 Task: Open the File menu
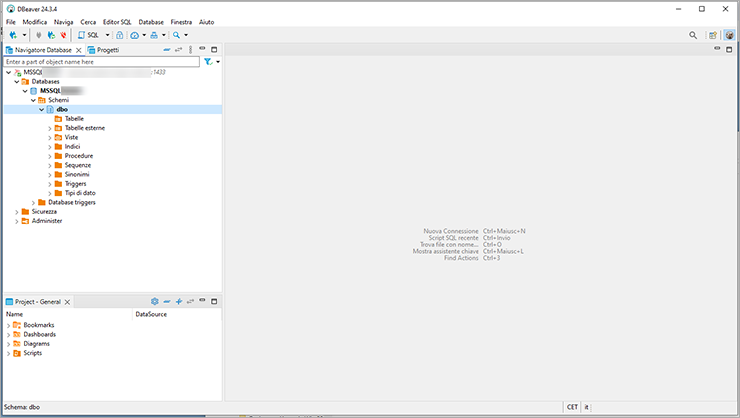pos(11,22)
